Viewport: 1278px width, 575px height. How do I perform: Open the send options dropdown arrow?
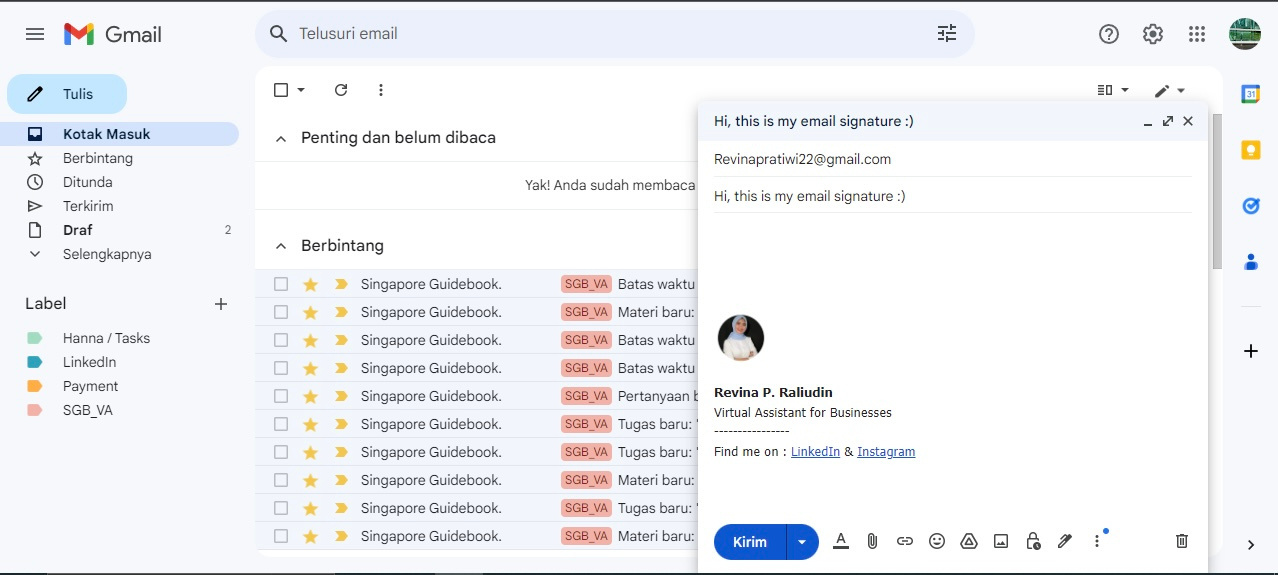coord(801,542)
